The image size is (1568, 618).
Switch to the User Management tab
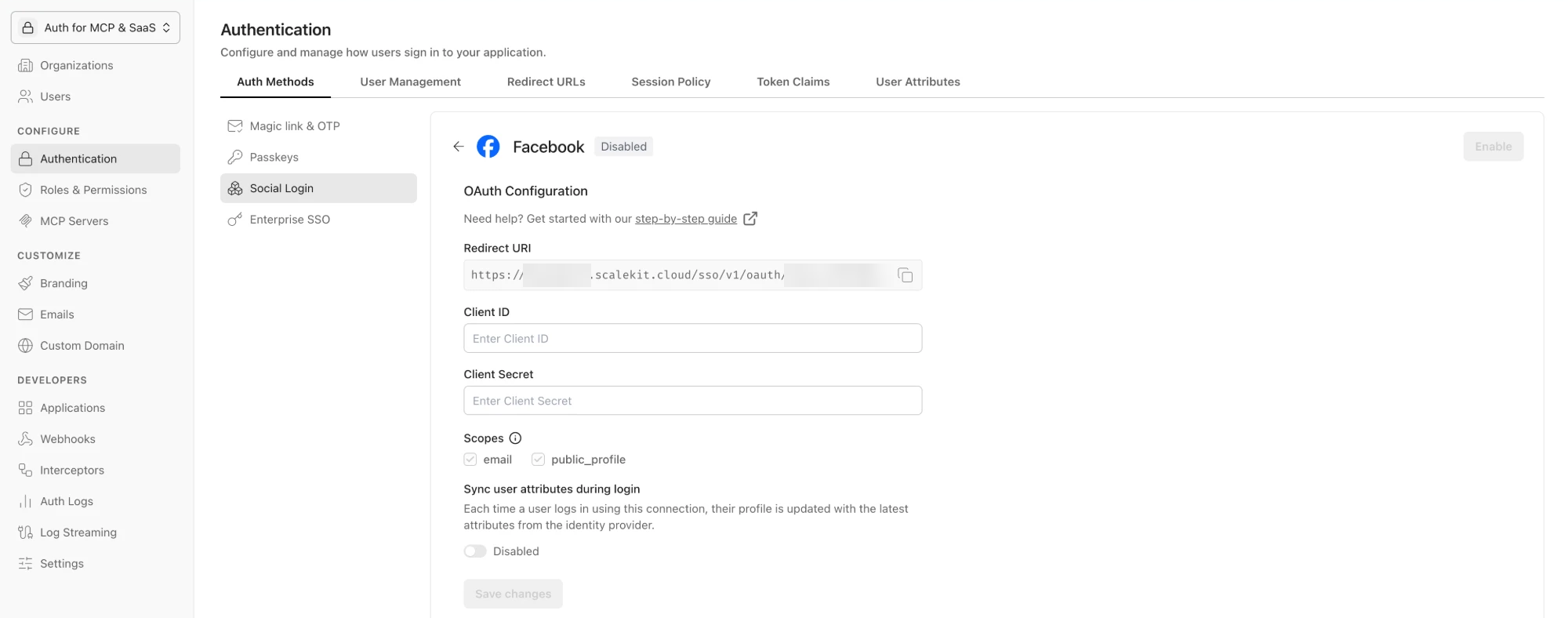410,82
